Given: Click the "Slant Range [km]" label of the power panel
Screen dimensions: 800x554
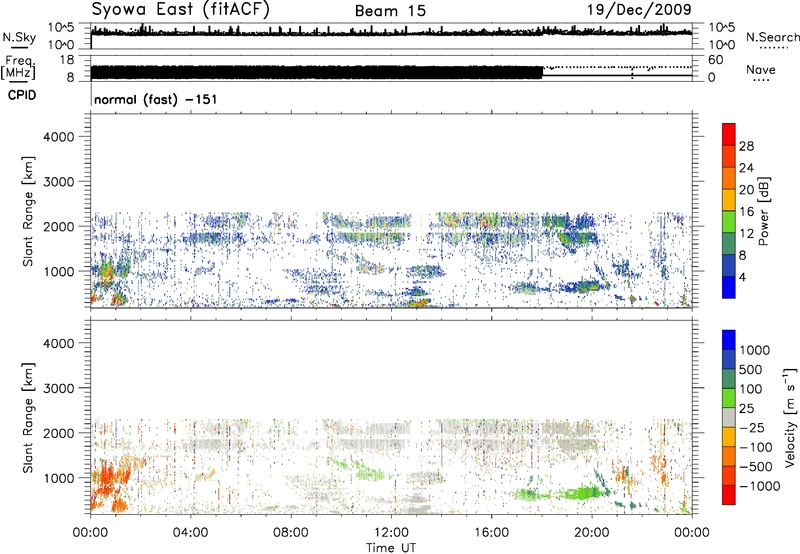Looking at the screenshot, I should coord(28,211).
